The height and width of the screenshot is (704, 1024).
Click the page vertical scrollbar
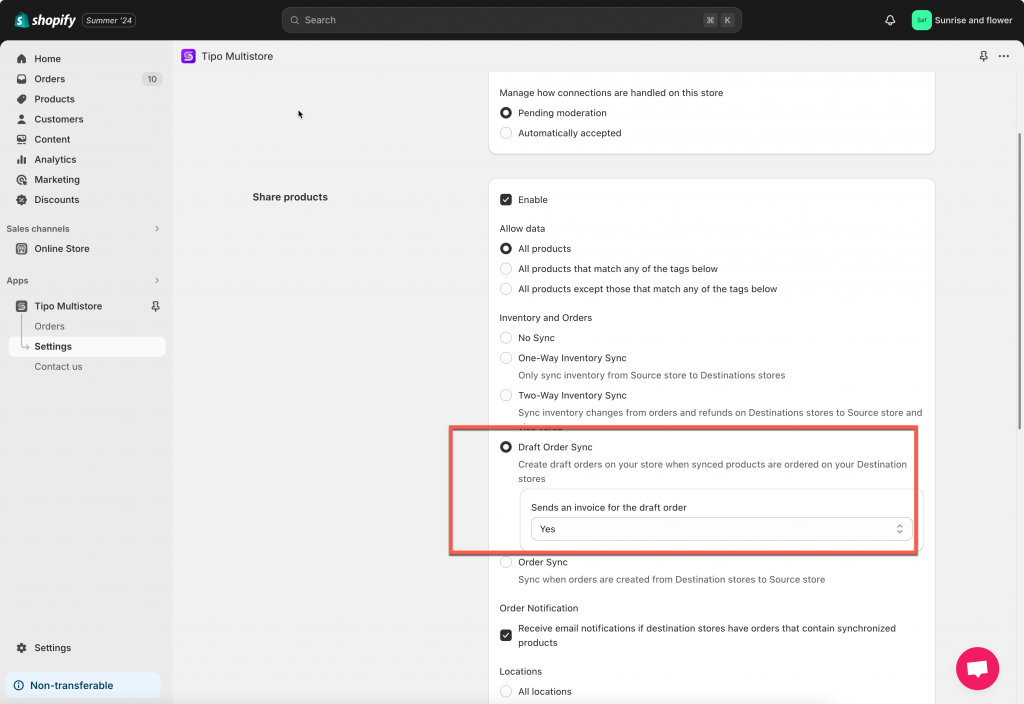point(1019,280)
